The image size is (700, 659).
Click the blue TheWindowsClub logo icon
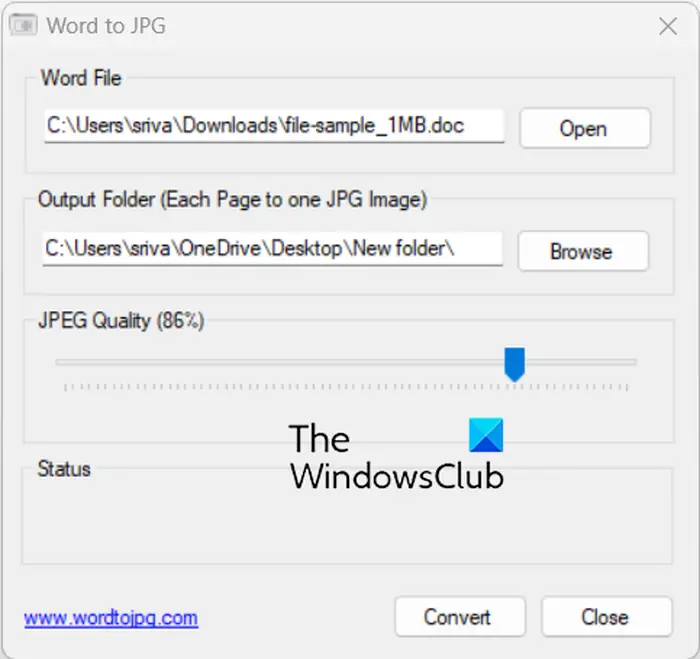coord(486,435)
